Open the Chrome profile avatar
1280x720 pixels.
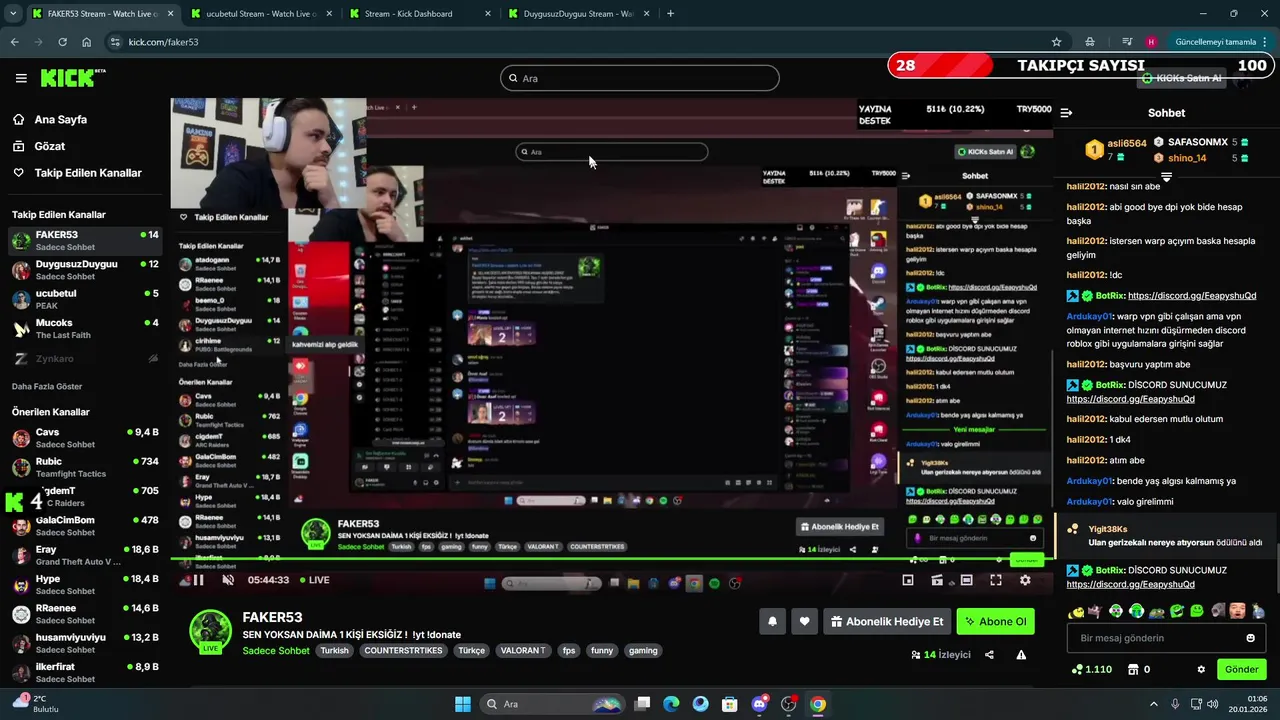(1151, 42)
